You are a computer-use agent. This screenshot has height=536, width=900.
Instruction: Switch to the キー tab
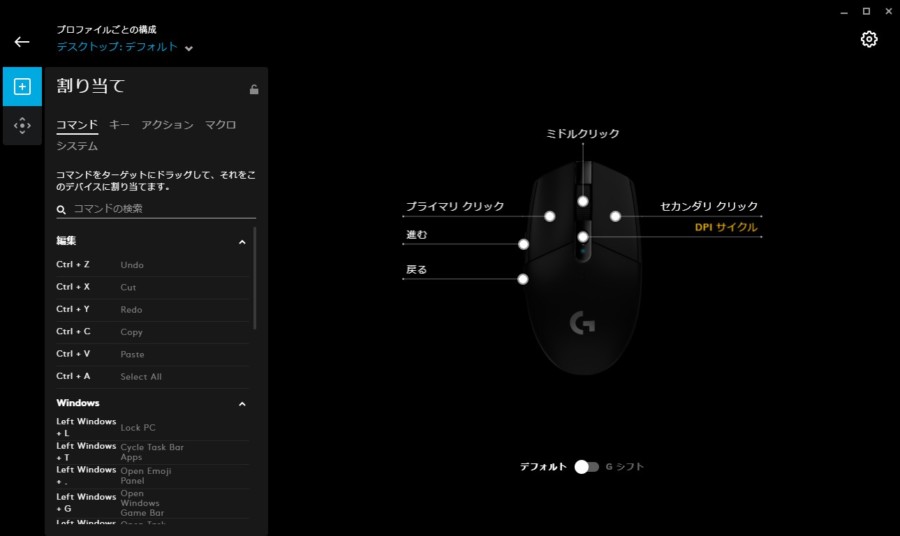coord(119,125)
